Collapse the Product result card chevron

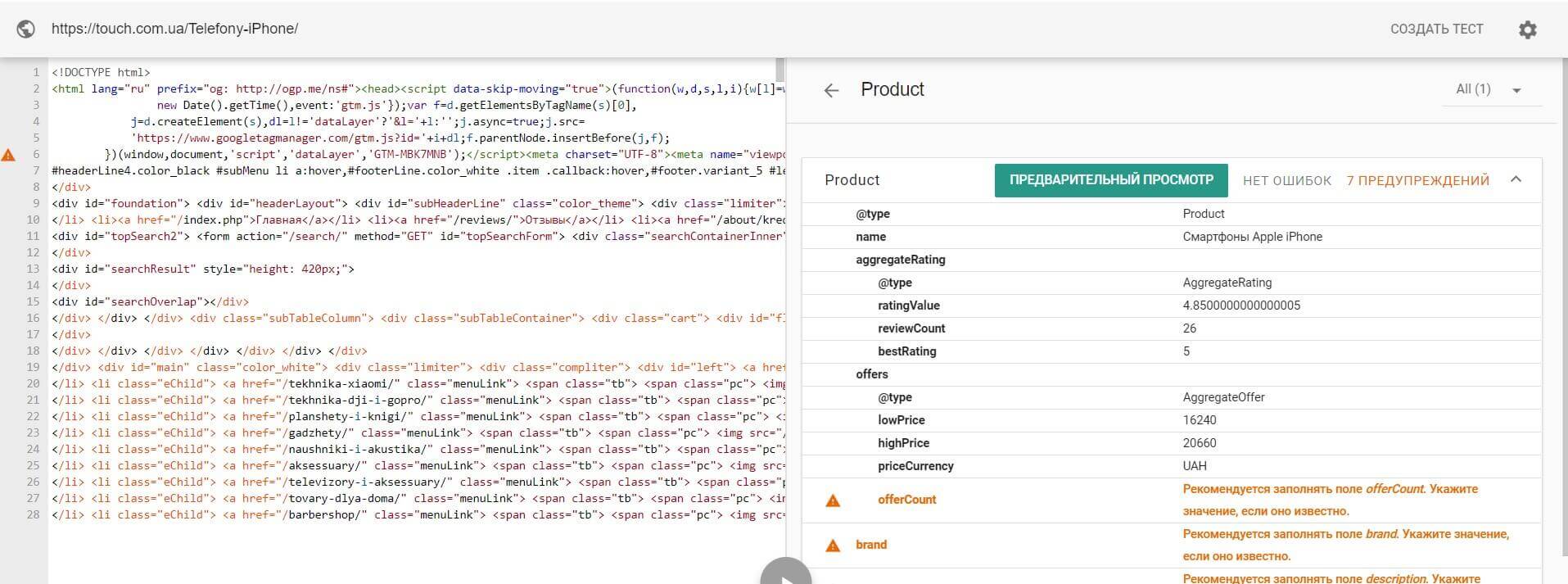(x=1516, y=179)
